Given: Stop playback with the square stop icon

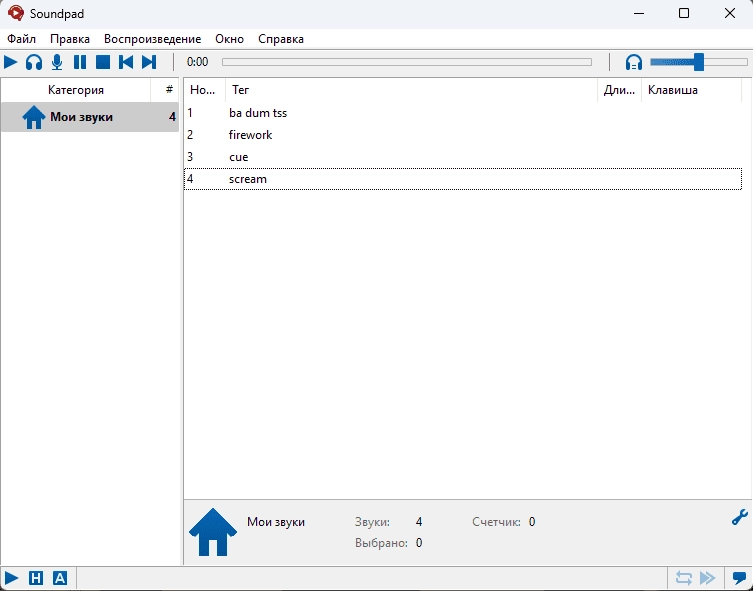Looking at the screenshot, I should (103, 62).
